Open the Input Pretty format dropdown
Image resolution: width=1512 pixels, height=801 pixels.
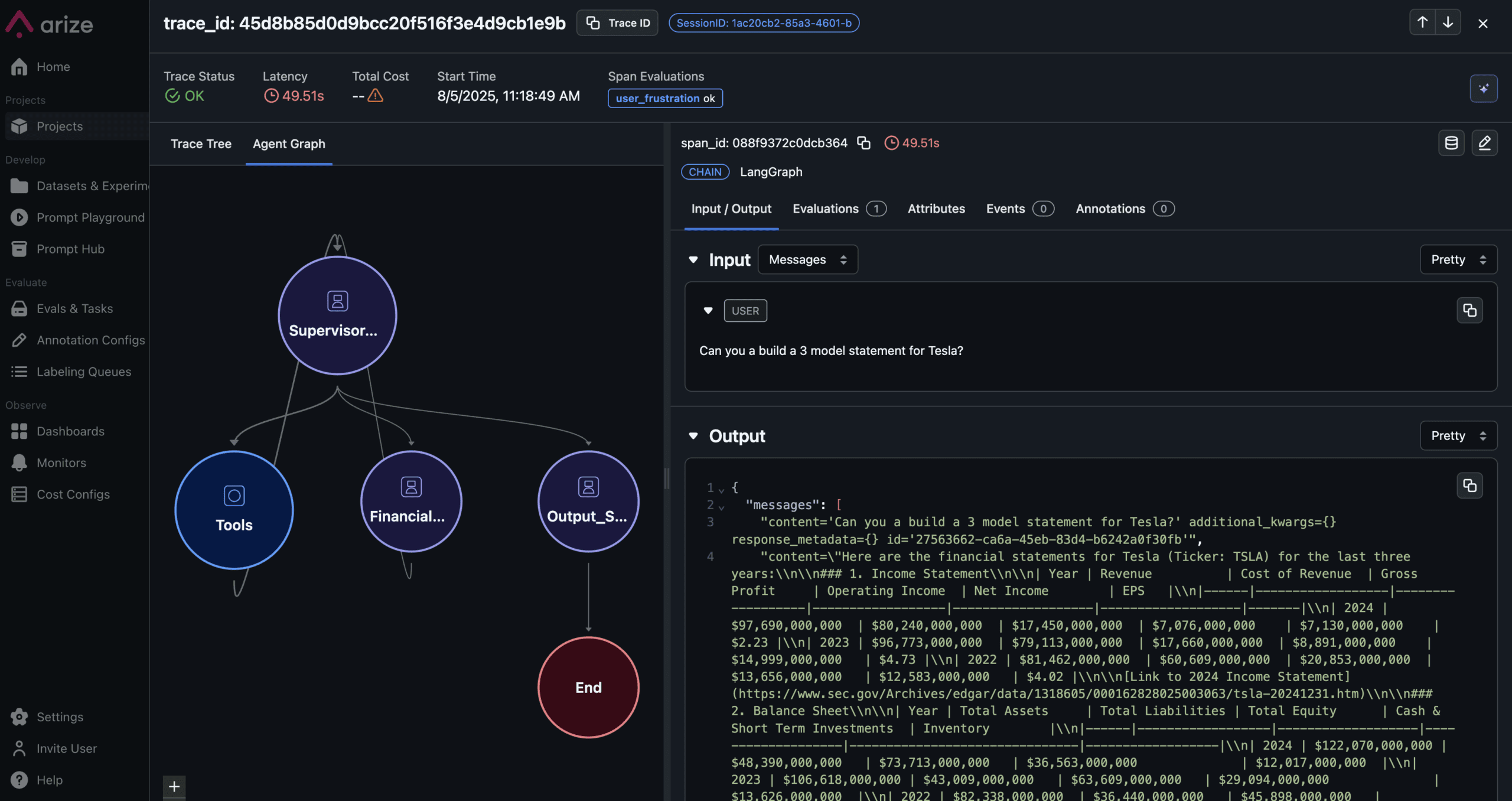click(x=1458, y=260)
